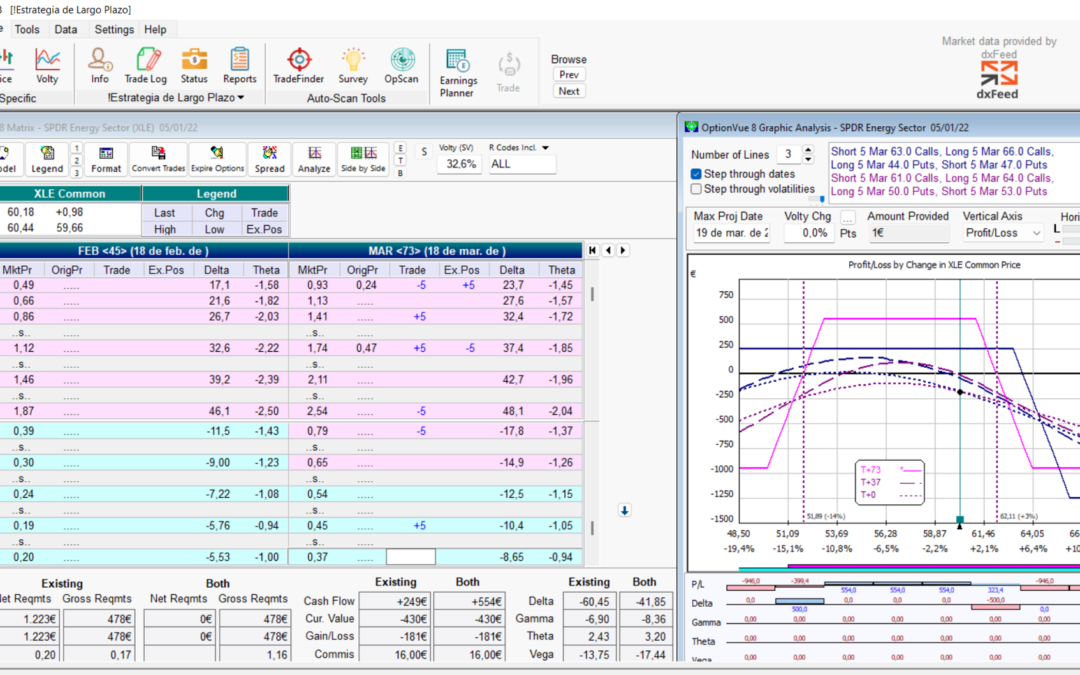Click the T+73 legend entry
1080x675 pixels.
point(890,470)
